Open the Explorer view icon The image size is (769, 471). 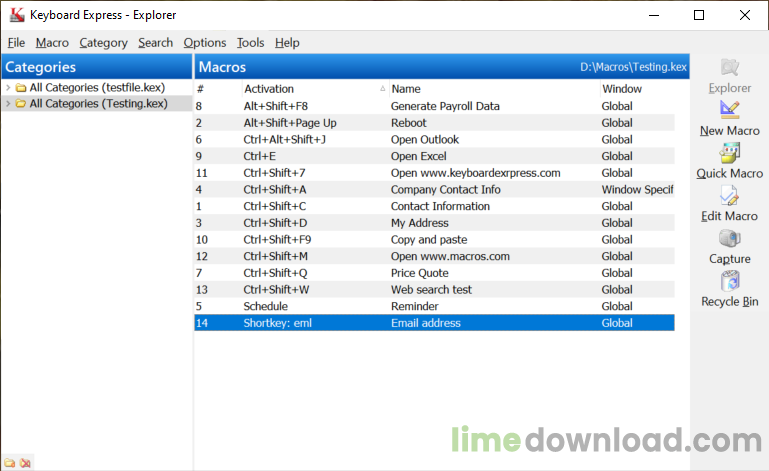pyautogui.click(x=729, y=67)
